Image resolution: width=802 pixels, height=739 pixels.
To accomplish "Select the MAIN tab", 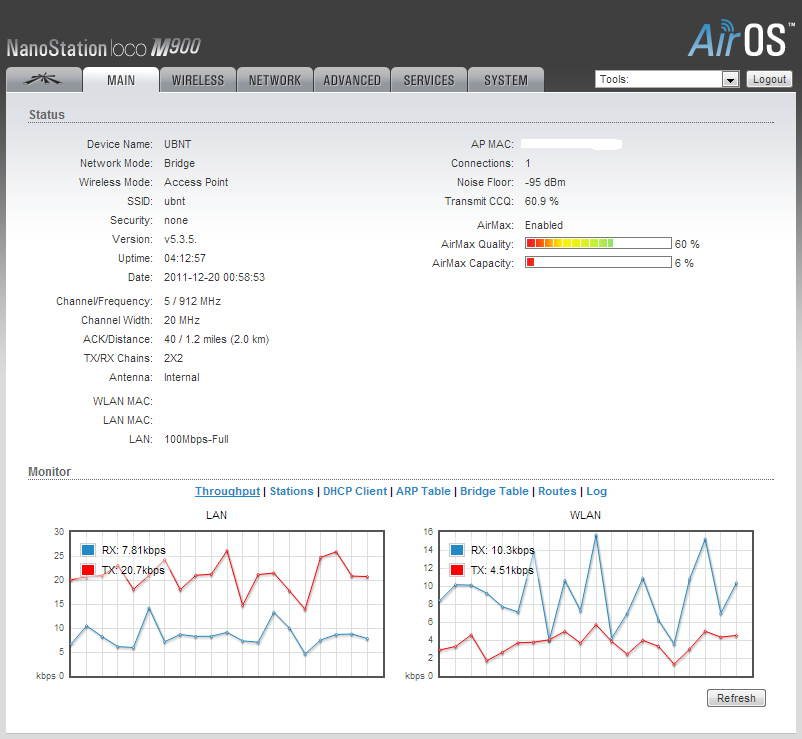I will 121,80.
